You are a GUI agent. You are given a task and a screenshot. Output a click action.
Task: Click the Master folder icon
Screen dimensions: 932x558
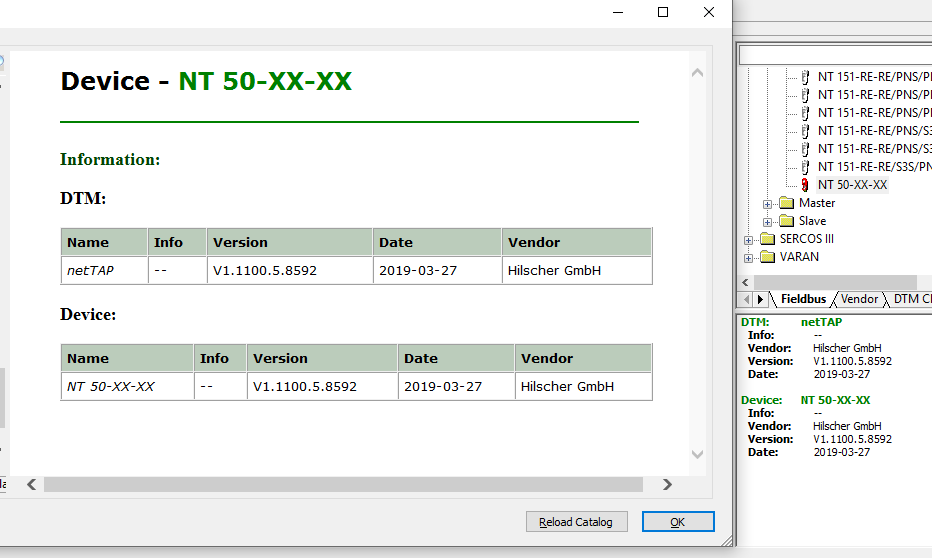[x=786, y=203]
